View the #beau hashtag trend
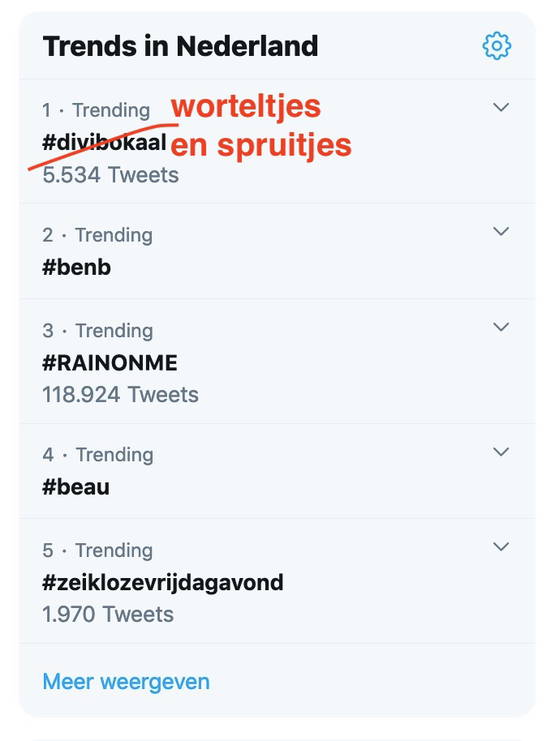The height and width of the screenshot is (741, 555). [76, 487]
